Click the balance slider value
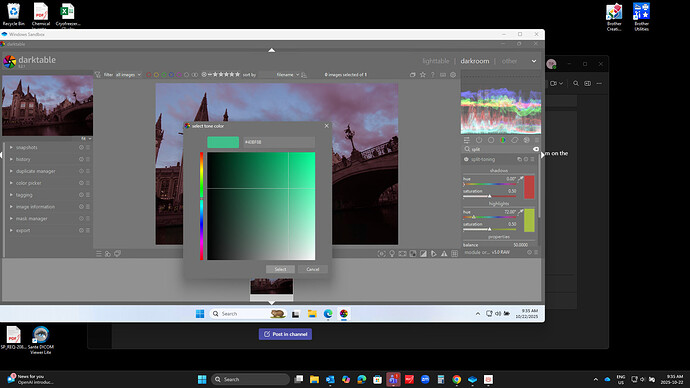The width and height of the screenshot is (690, 388). (521, 245)
